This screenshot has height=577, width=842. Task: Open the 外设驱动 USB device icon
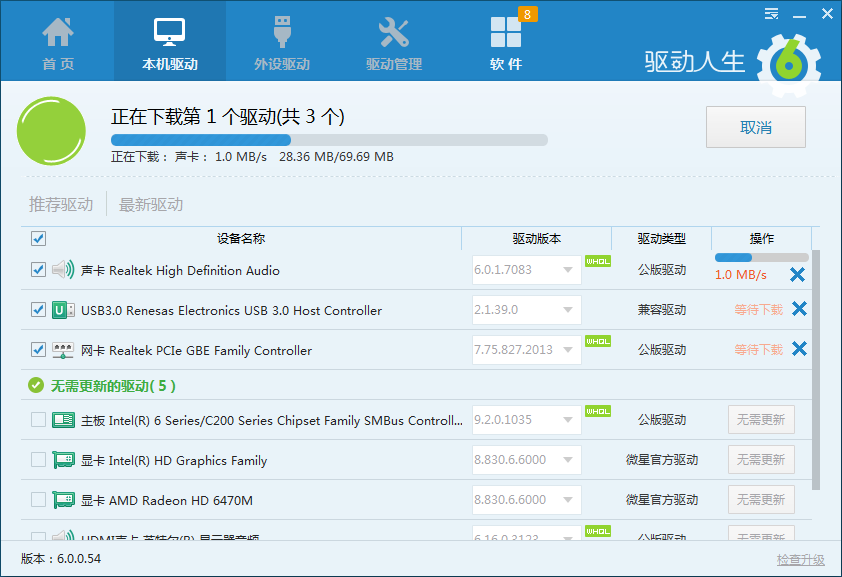pos(282,34)
